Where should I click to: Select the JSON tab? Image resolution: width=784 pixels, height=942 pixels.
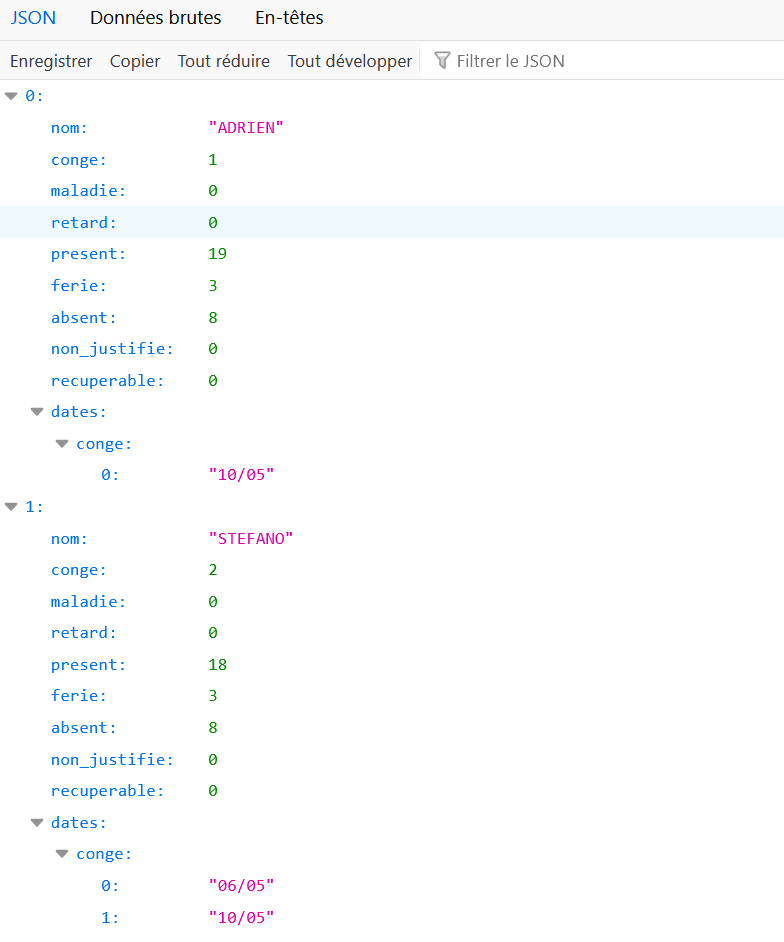33,18
